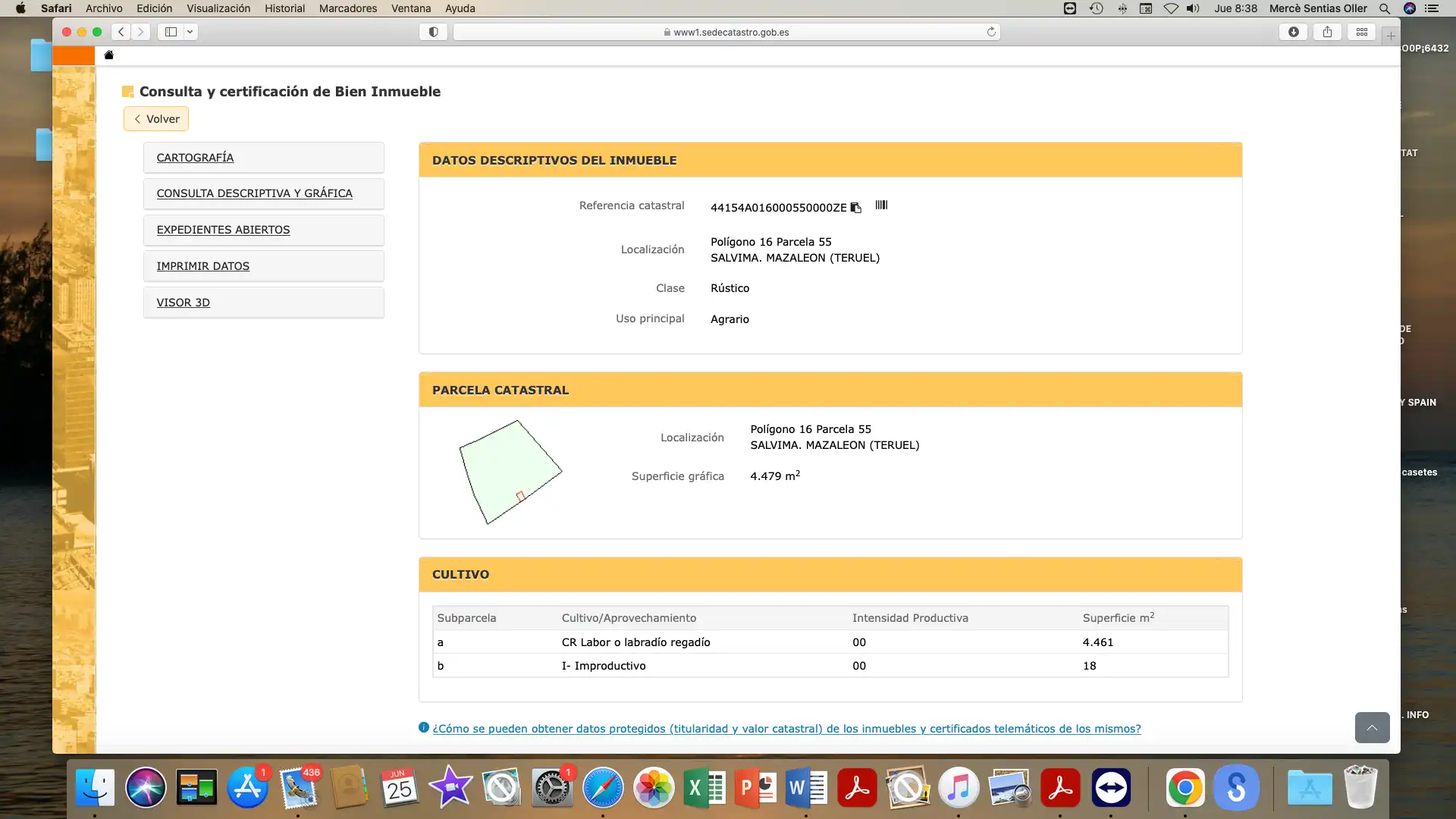Image resolution: width=1456 pixels, height=819 pixels.
Task: Toggle the Safari sidebar button
Action: tap(171, 32)
